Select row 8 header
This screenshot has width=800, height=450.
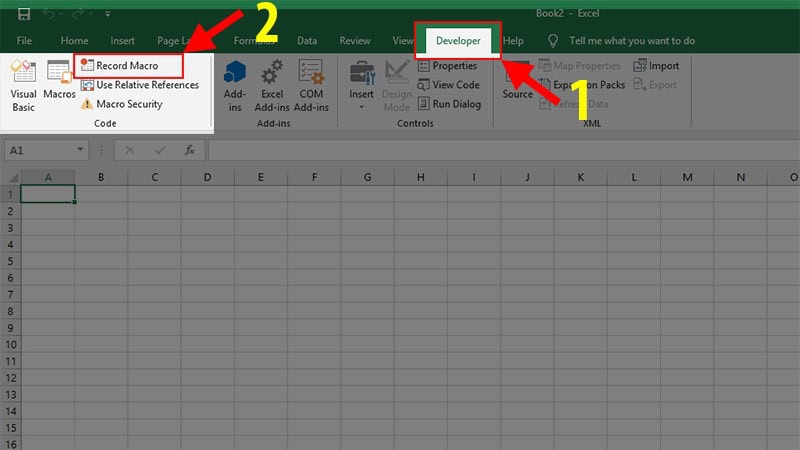[x=10, y=311]
